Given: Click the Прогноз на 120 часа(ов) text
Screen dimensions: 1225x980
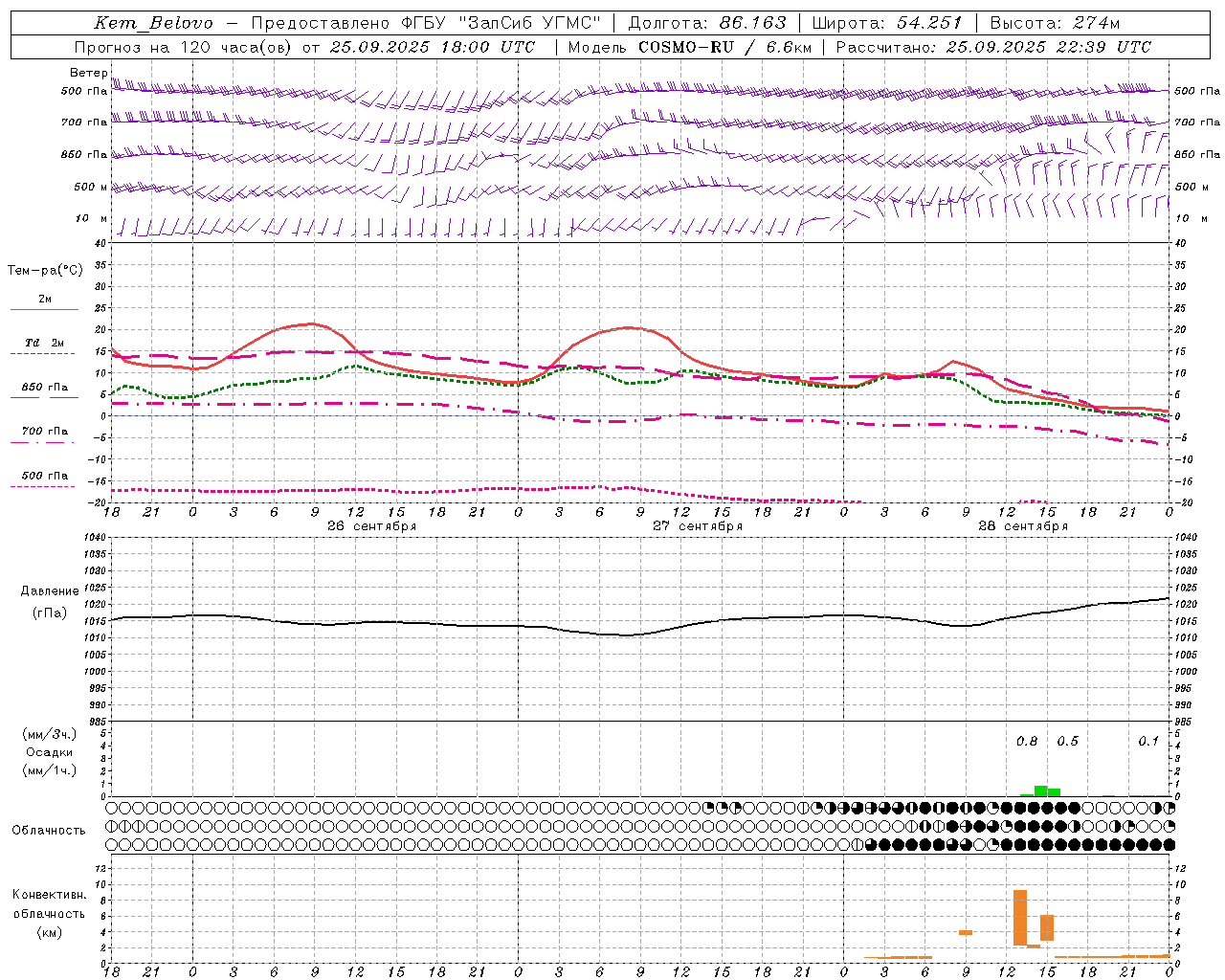Looking at the screenshot, I should pyautogui.click(x=184, y=47).
